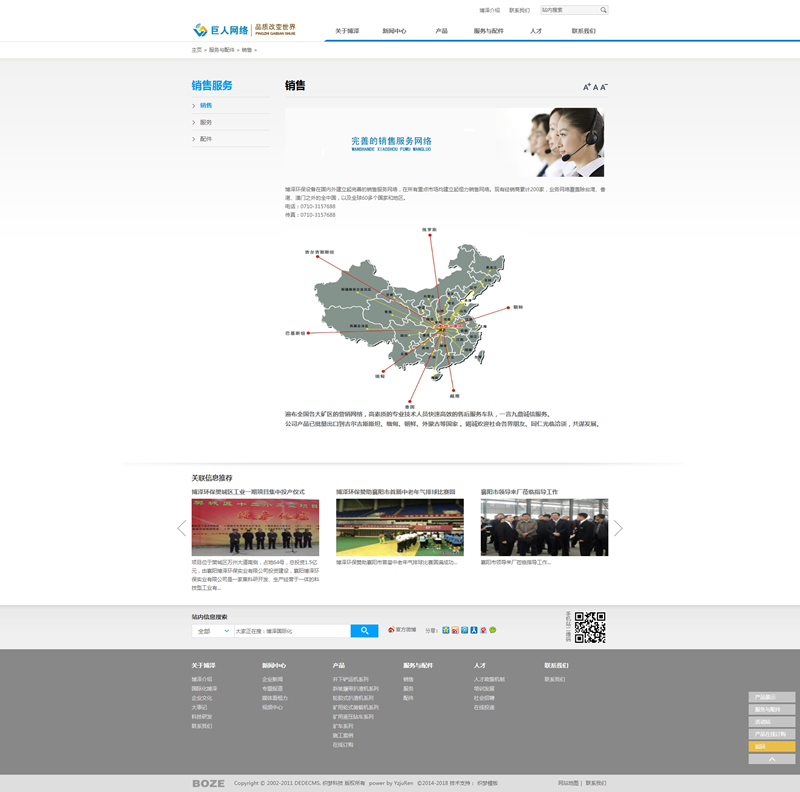Image resolution: width=800 pixels, height=792 pixels.
Task: Click the 站内搜索 header search field
Action: [x=569, y=10]
